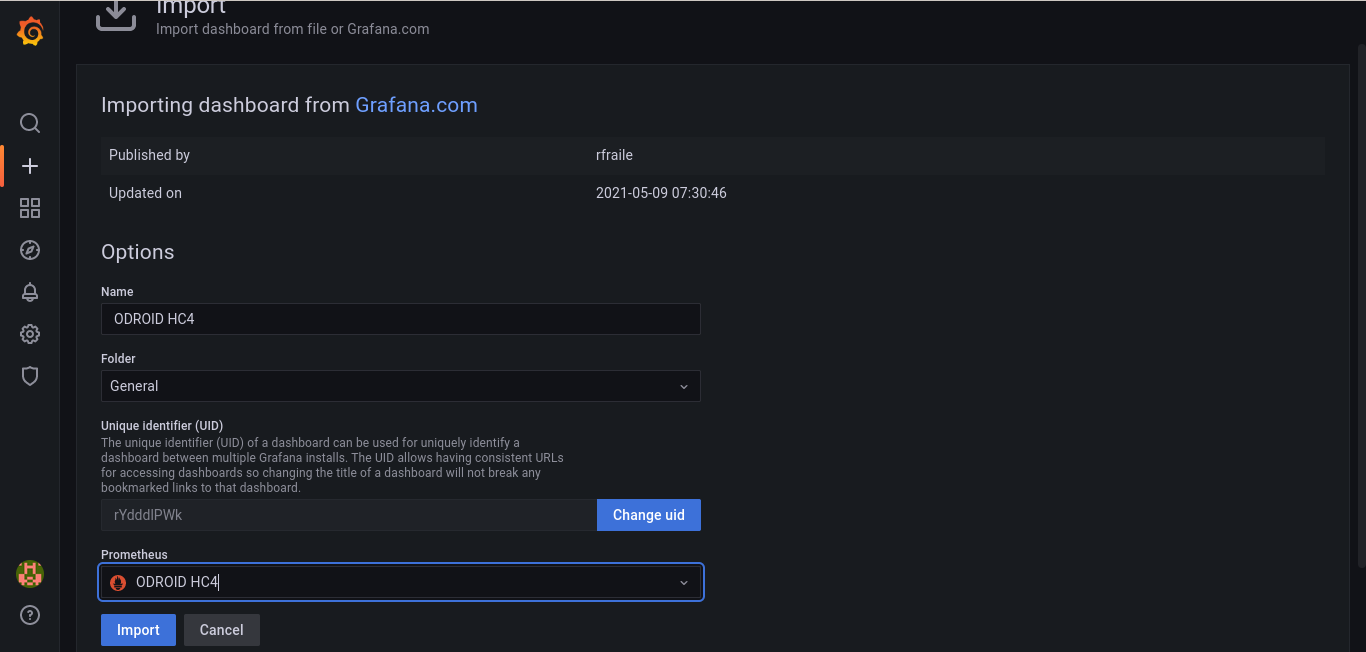
Task: Open the Alerting bell icon
Action: [30, 292]
